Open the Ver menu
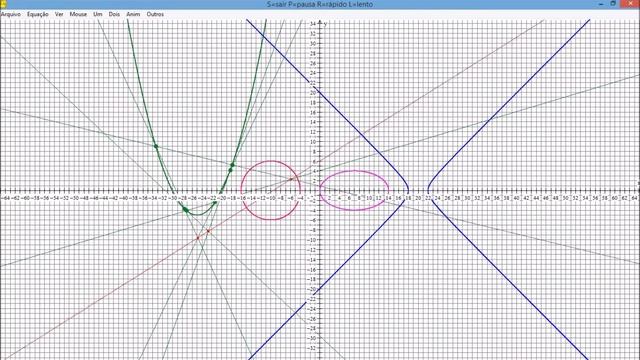Image resolution: width=640 pixels, height=360 pixels. coord(59,14)
